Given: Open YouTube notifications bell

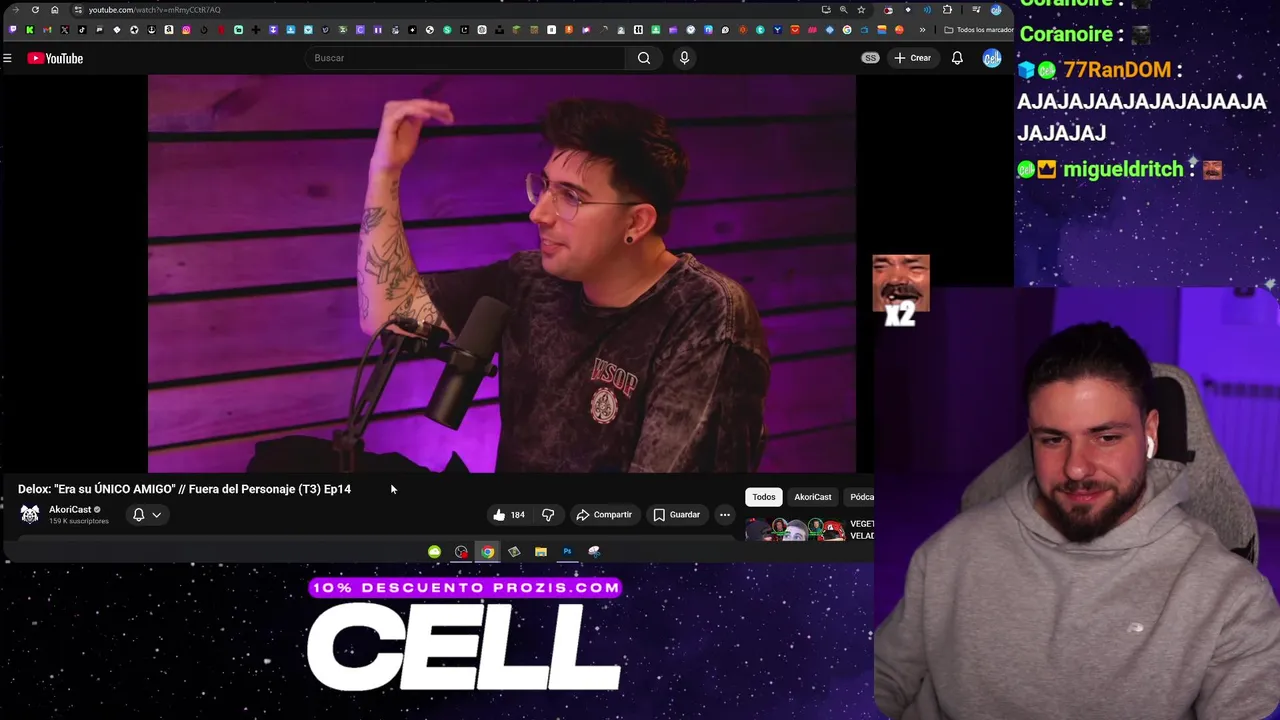Looking at the screenshot, I should click(957, 58).
